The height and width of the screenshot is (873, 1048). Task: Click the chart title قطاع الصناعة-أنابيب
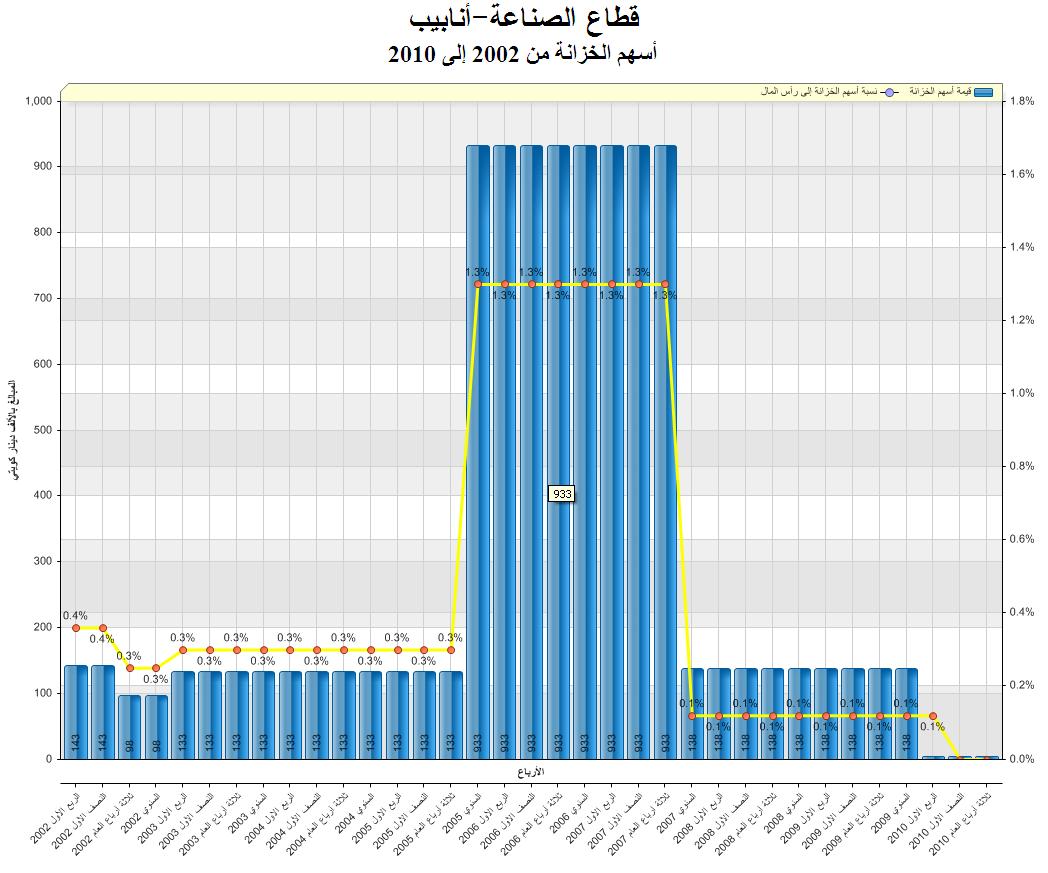coord(523,20)
